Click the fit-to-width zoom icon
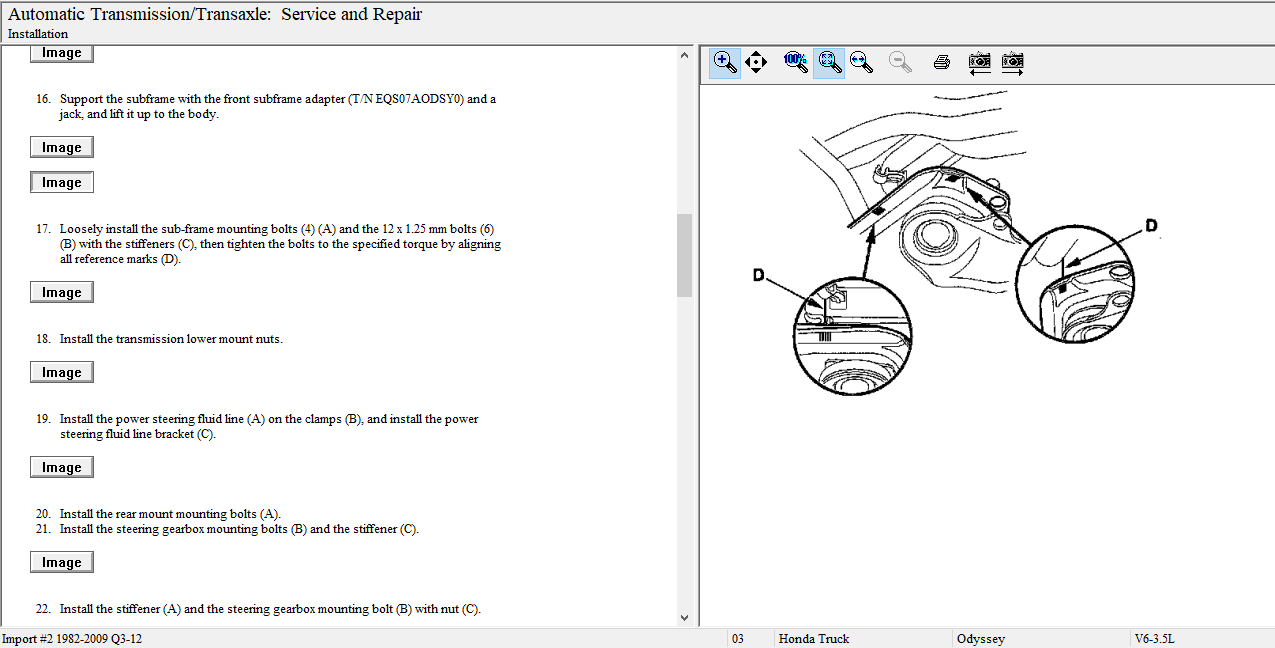The height and width of the screenshot is (648, 1275). click(861, 62)
